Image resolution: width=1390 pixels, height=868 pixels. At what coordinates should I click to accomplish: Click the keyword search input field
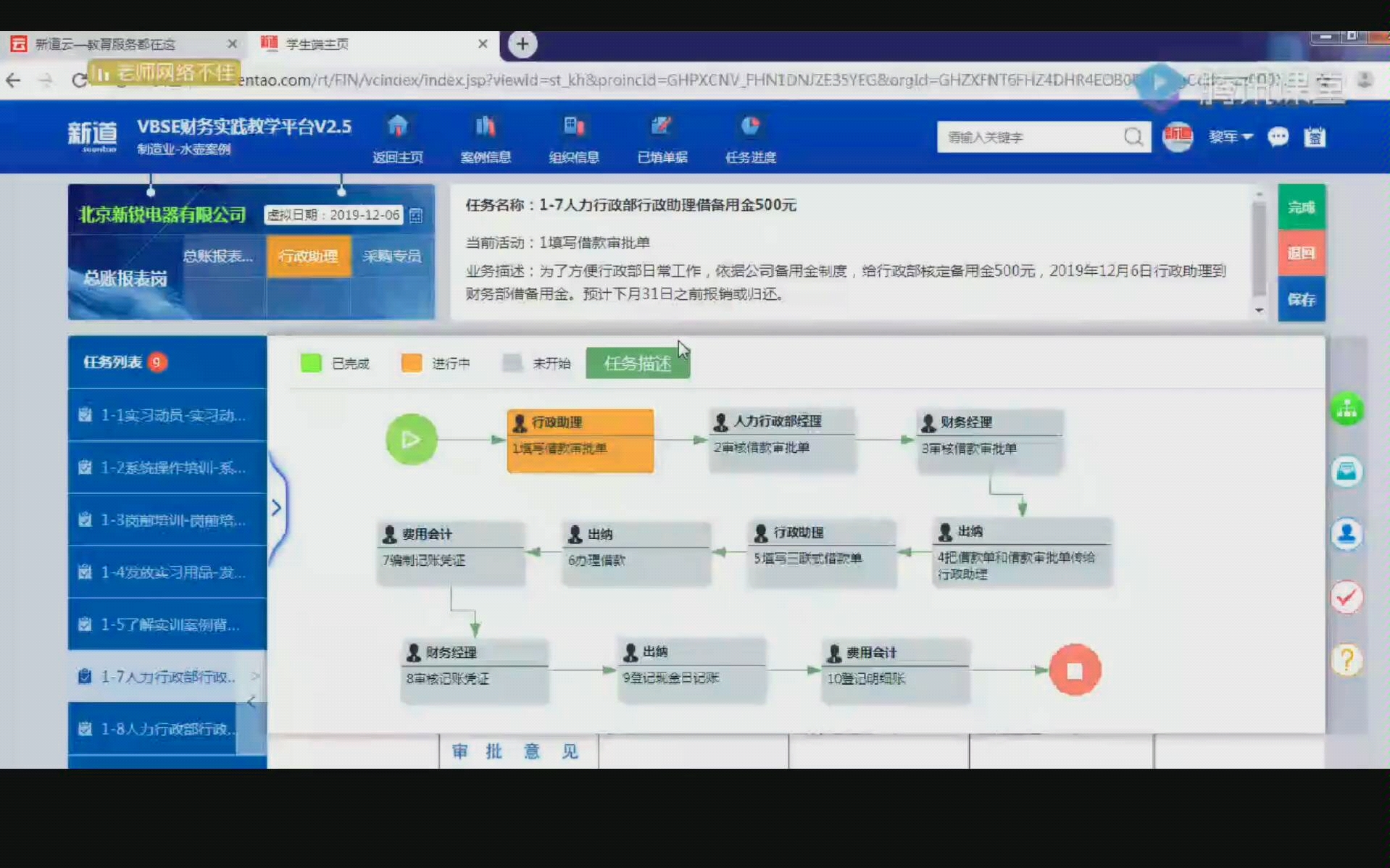pos(1029,137)
